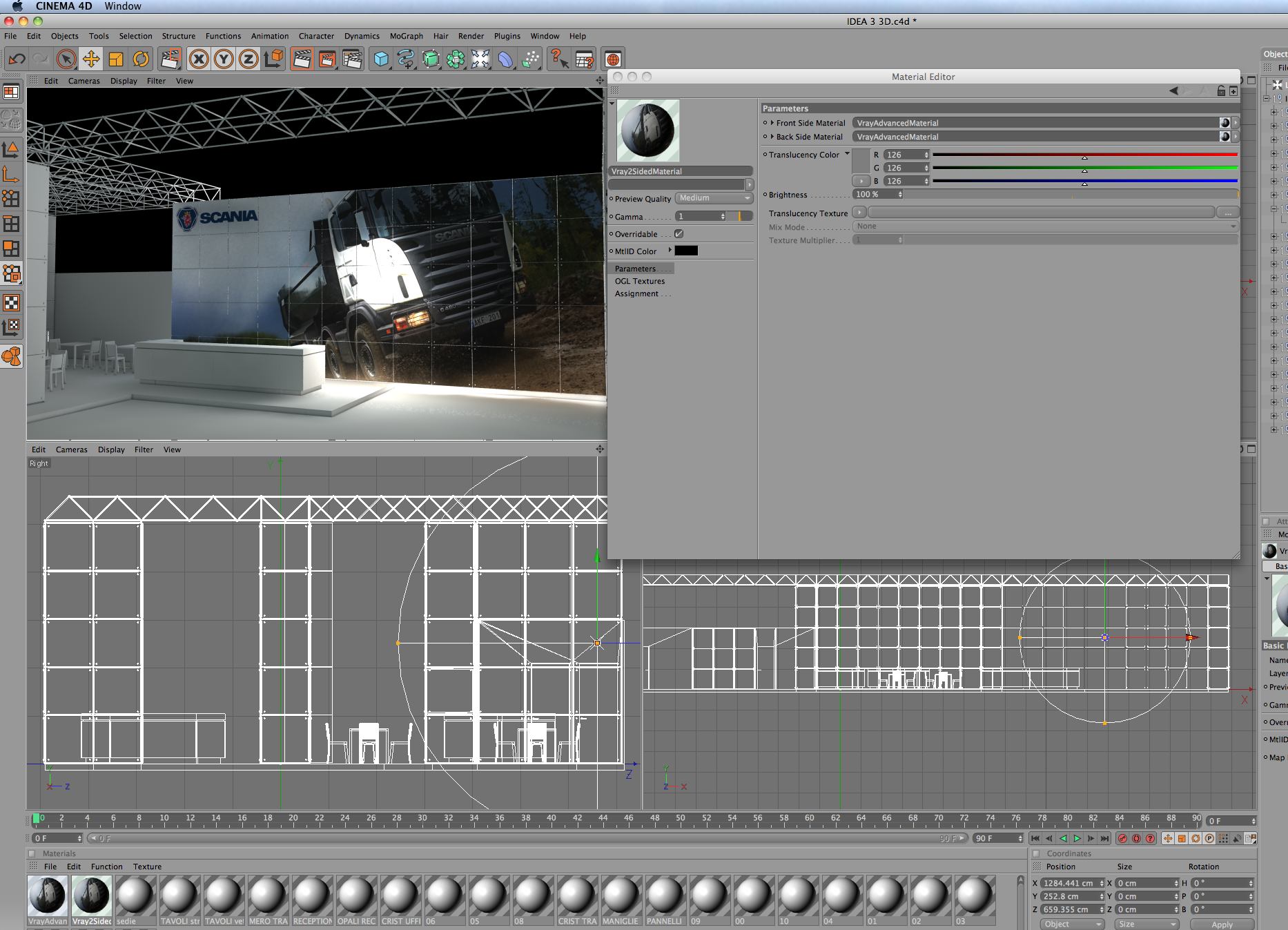Collapse the material preview triangle

pyautogui.click(x=612, y=104)
